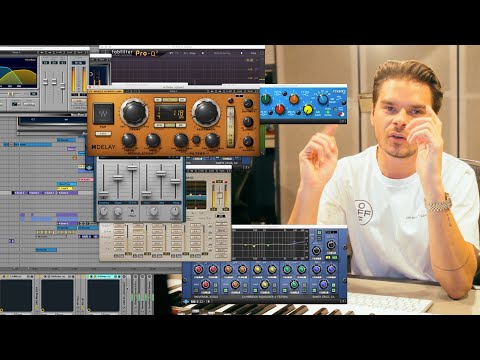
Task: Click the large Feedback knob on H-Delay
Action: [x=206, y=113]
